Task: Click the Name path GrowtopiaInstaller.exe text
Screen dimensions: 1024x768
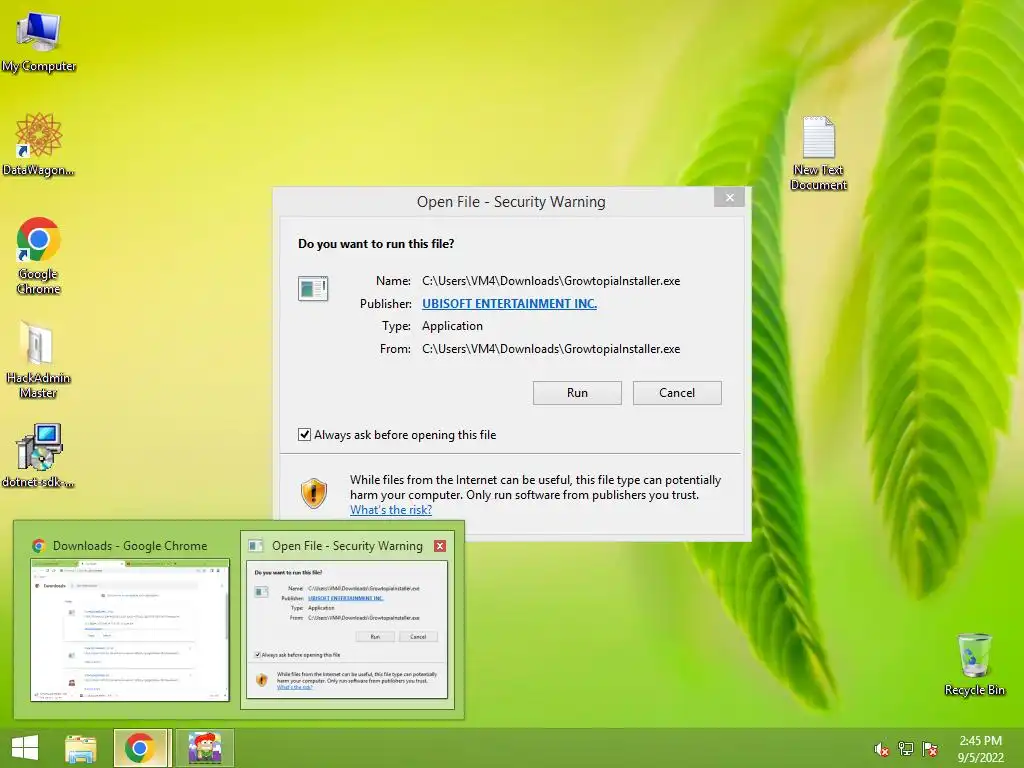Action: point(551,281)
